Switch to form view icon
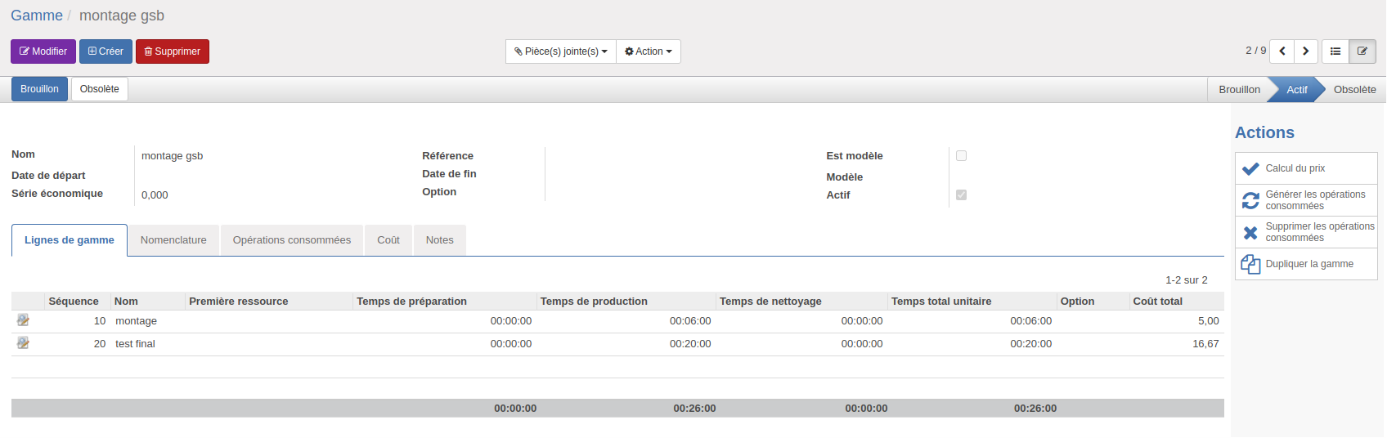Image resolution: width=1387 pixels, height=438 pixels. point(1362,51)
